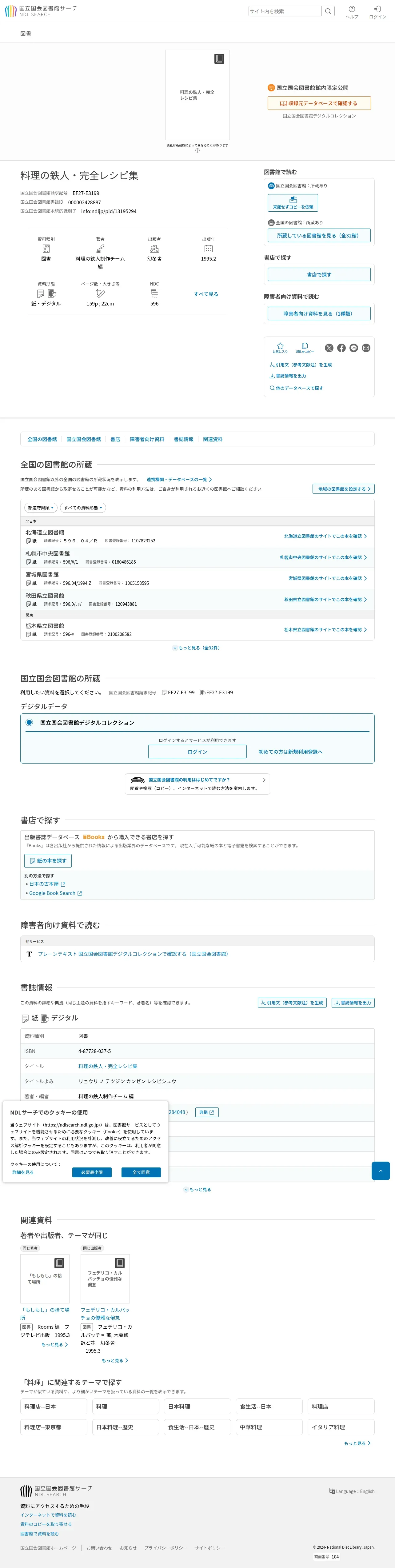
Task: Click the site search input field
Action: pyautogui.click(x=285, y=11)
